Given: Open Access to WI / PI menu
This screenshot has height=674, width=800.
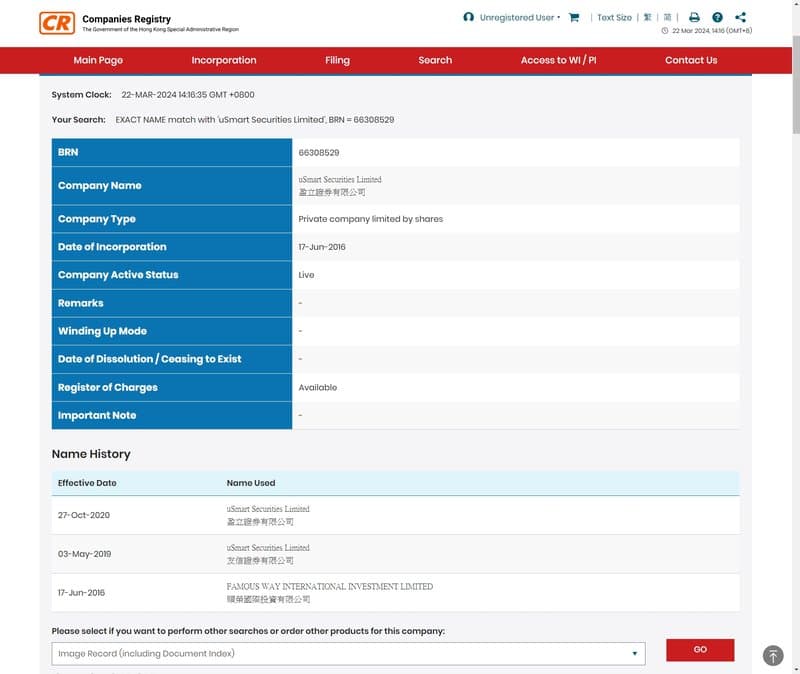Looking at the screenshot, I should (x=558, y=60).
